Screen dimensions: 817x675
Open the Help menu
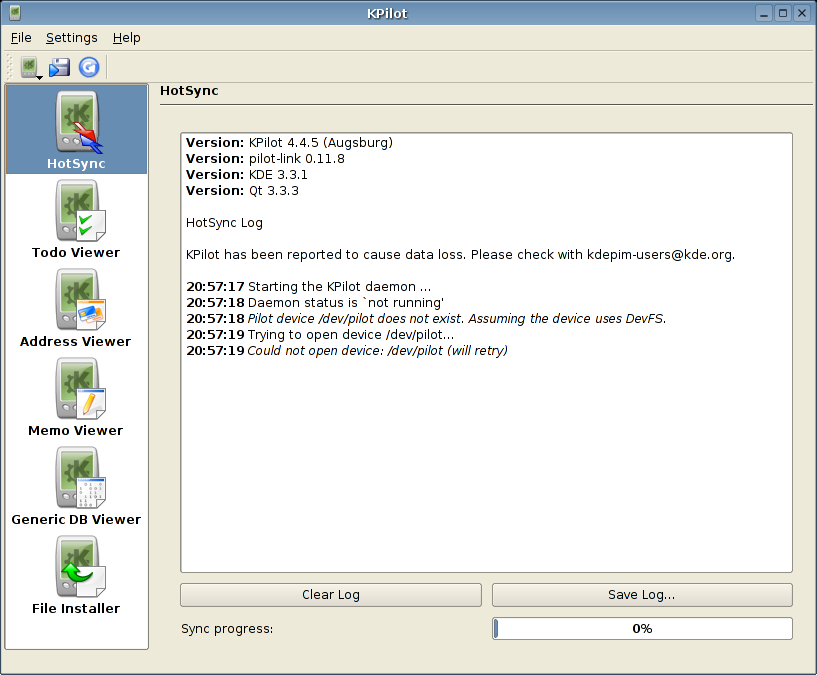pyautogui.click(x=127, y=38)
